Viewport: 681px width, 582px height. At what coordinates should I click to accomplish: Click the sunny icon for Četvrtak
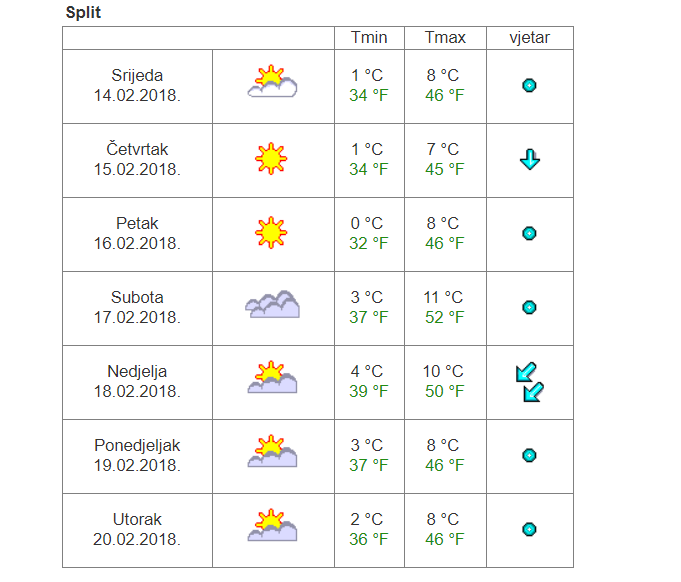271,159
